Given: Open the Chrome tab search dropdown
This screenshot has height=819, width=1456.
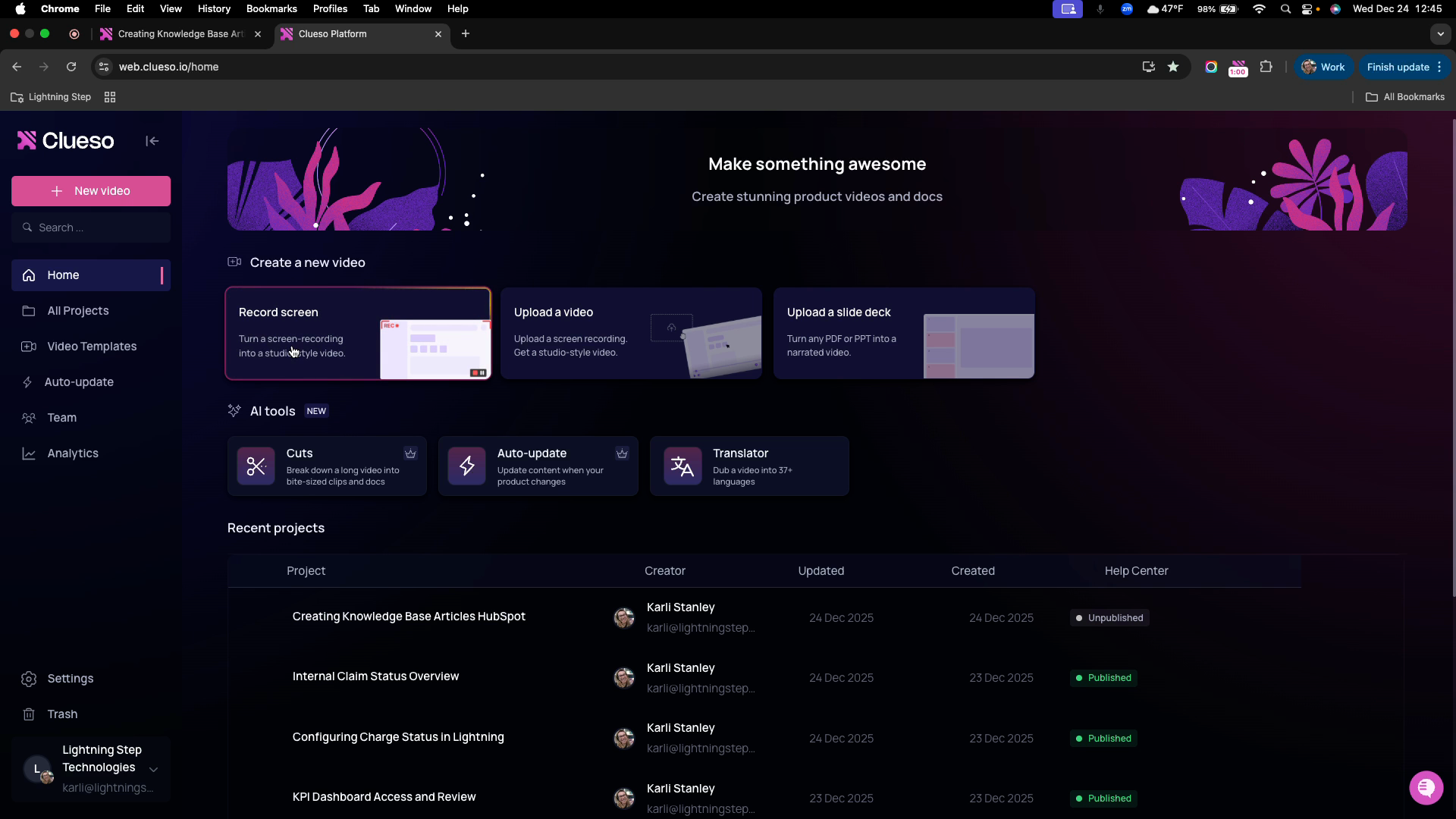Looking at the screenshot, I should 1440,34.
